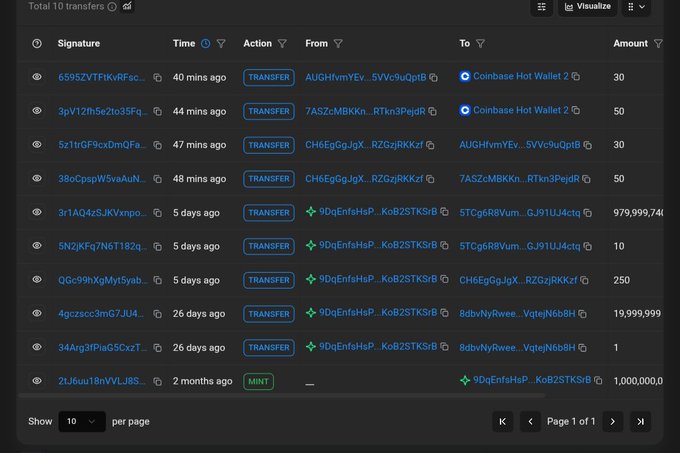Screen dimensions: 680x453
Task: Toggle eye icon for 2tJ6uu18nVVLJ8S row
Action: [37, 381]
